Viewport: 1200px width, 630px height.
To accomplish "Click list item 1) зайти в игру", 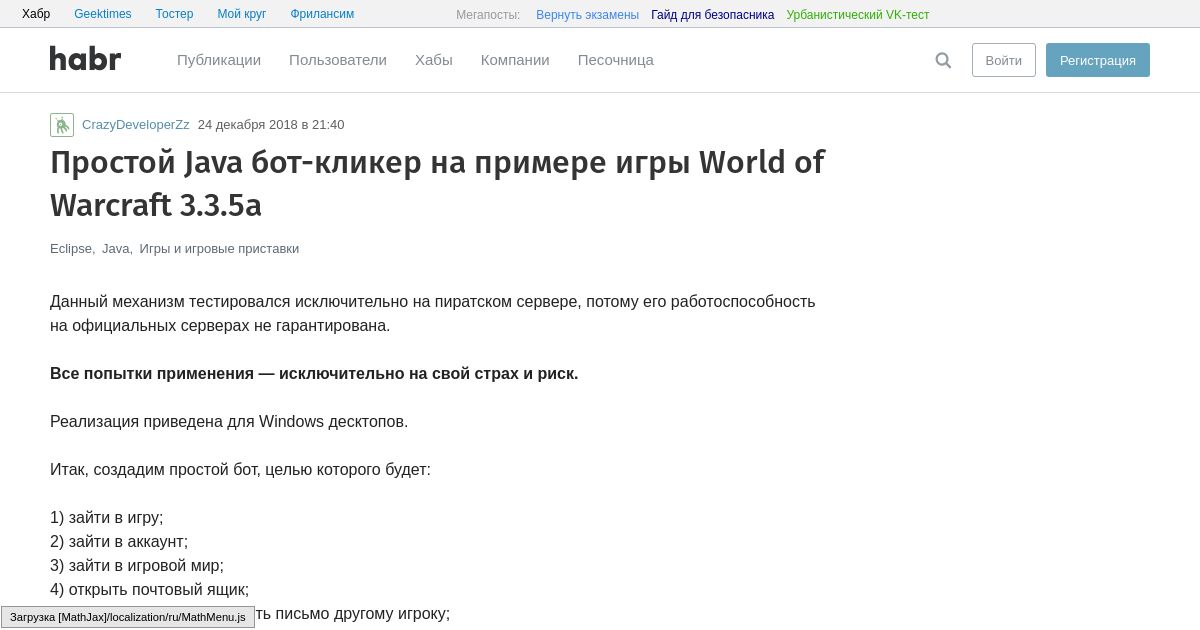I will (x=107, y=518).
